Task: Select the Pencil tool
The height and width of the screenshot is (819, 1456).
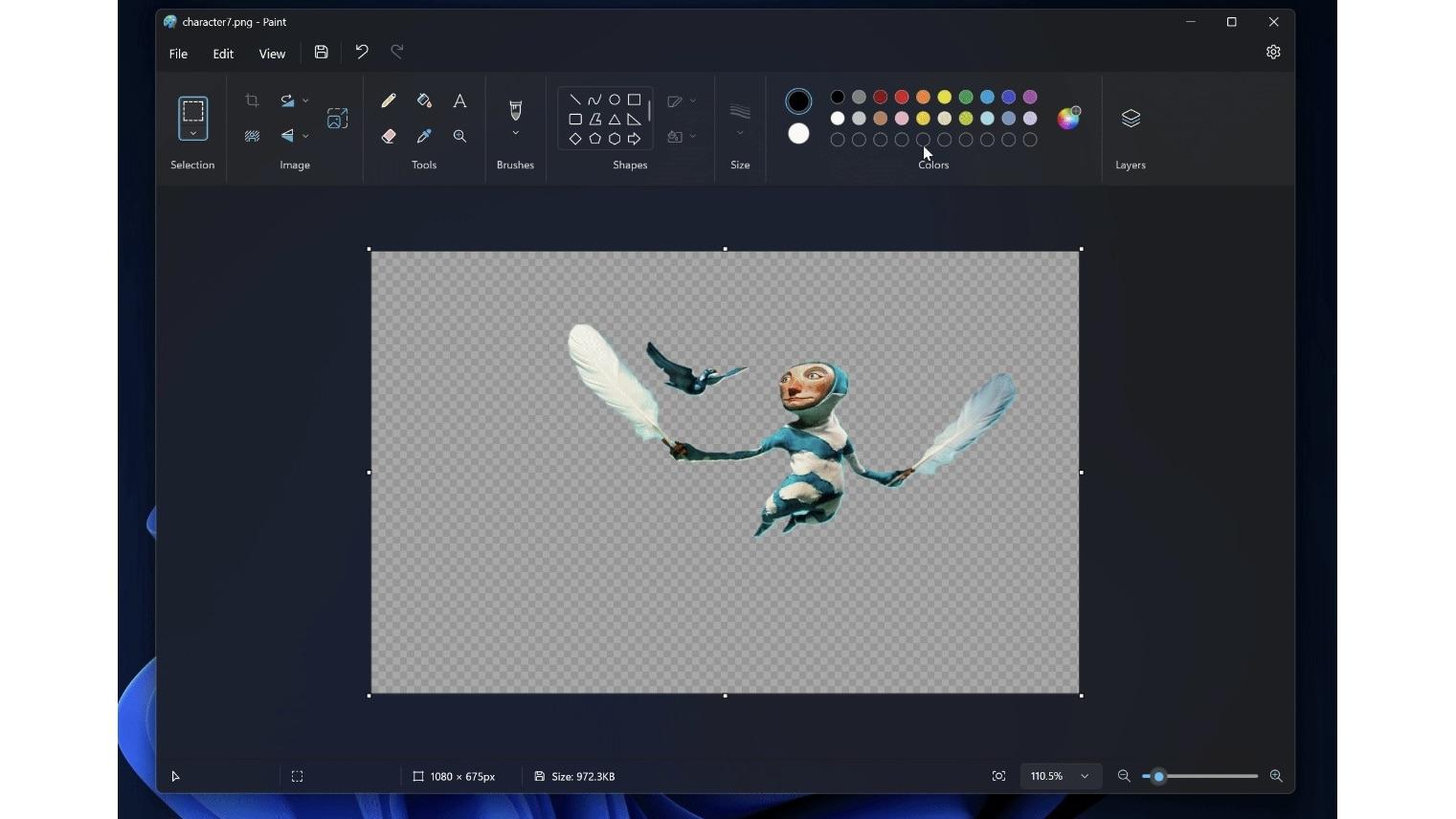Action: click(x=388, y=100)
